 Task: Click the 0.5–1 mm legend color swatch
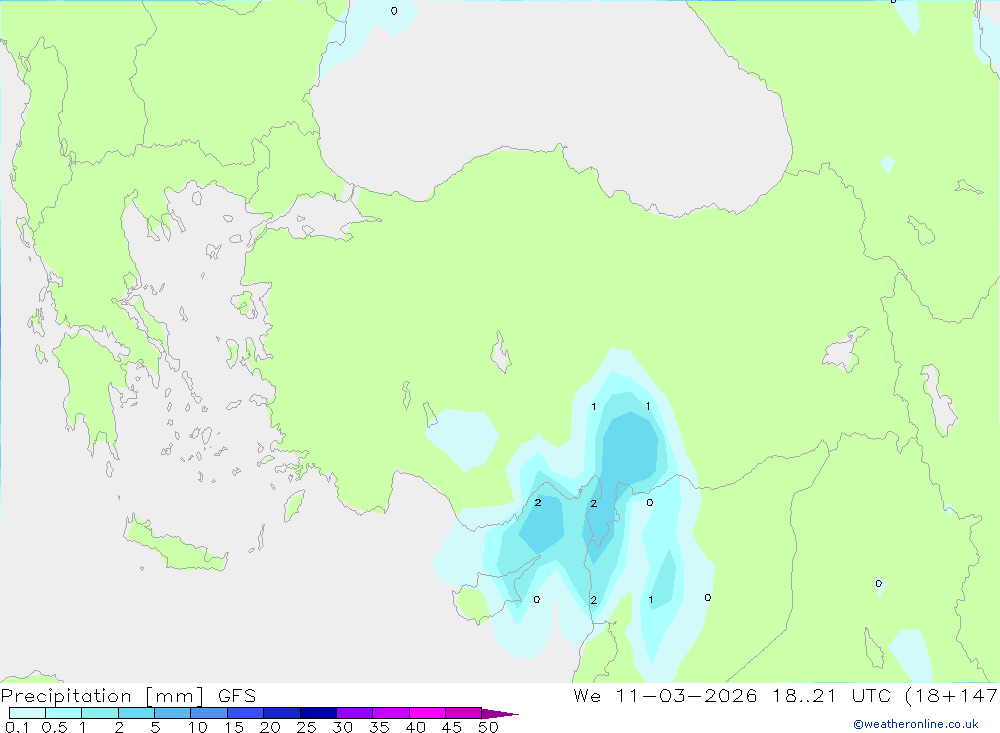click(x=64, y=713)
